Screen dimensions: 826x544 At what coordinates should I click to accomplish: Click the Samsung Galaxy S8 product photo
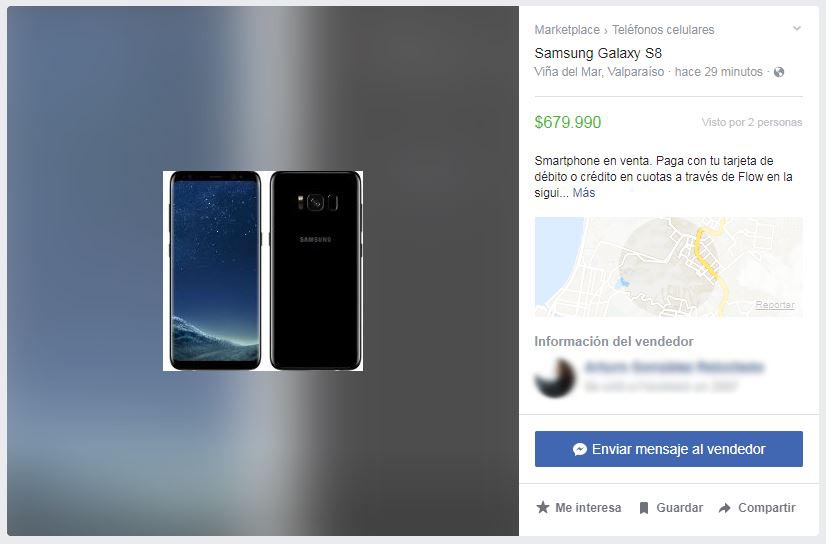pyautogui.click(x=263, y=271)
